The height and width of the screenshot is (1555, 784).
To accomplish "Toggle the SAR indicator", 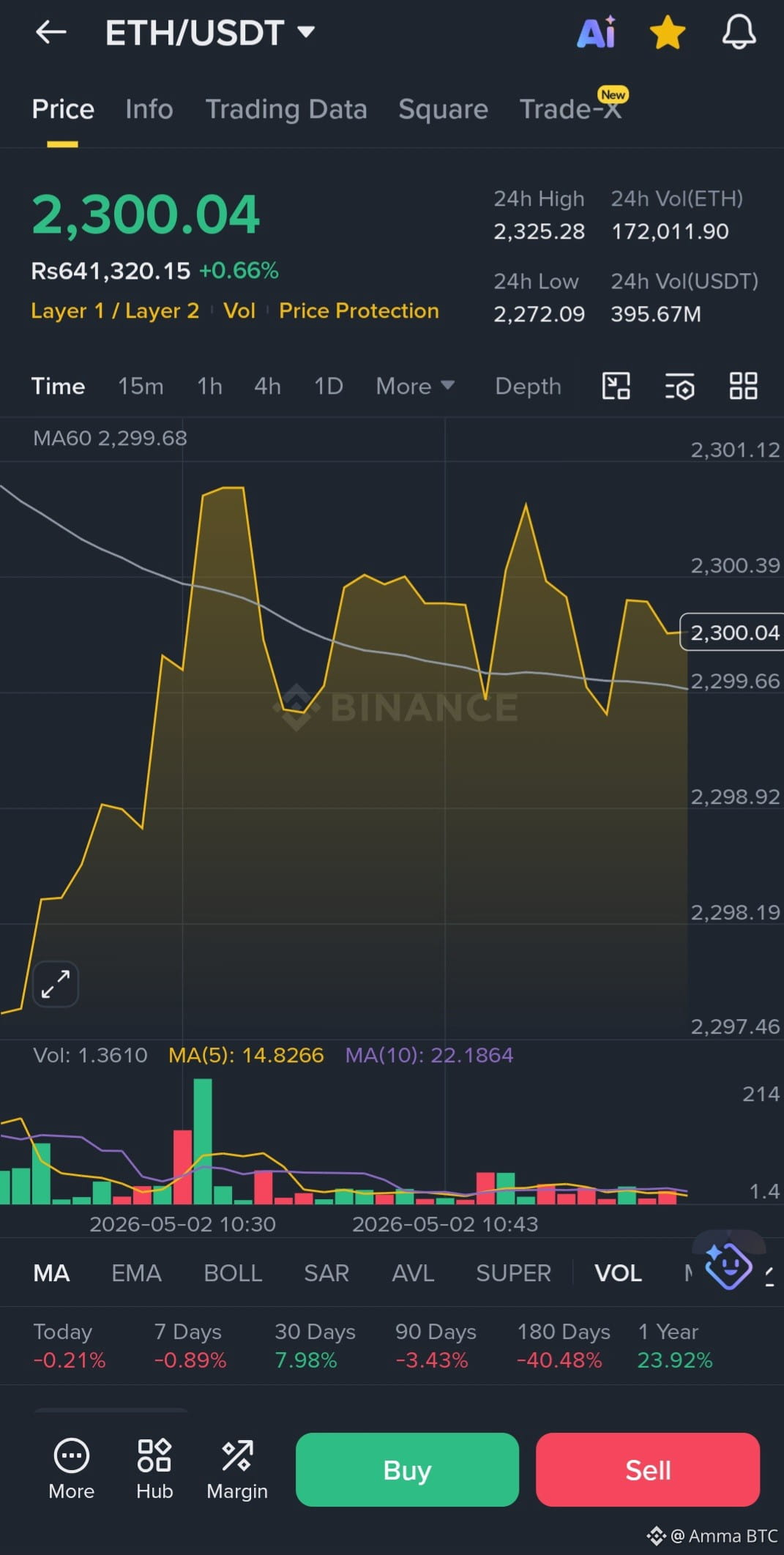I will pos(326,1273).
